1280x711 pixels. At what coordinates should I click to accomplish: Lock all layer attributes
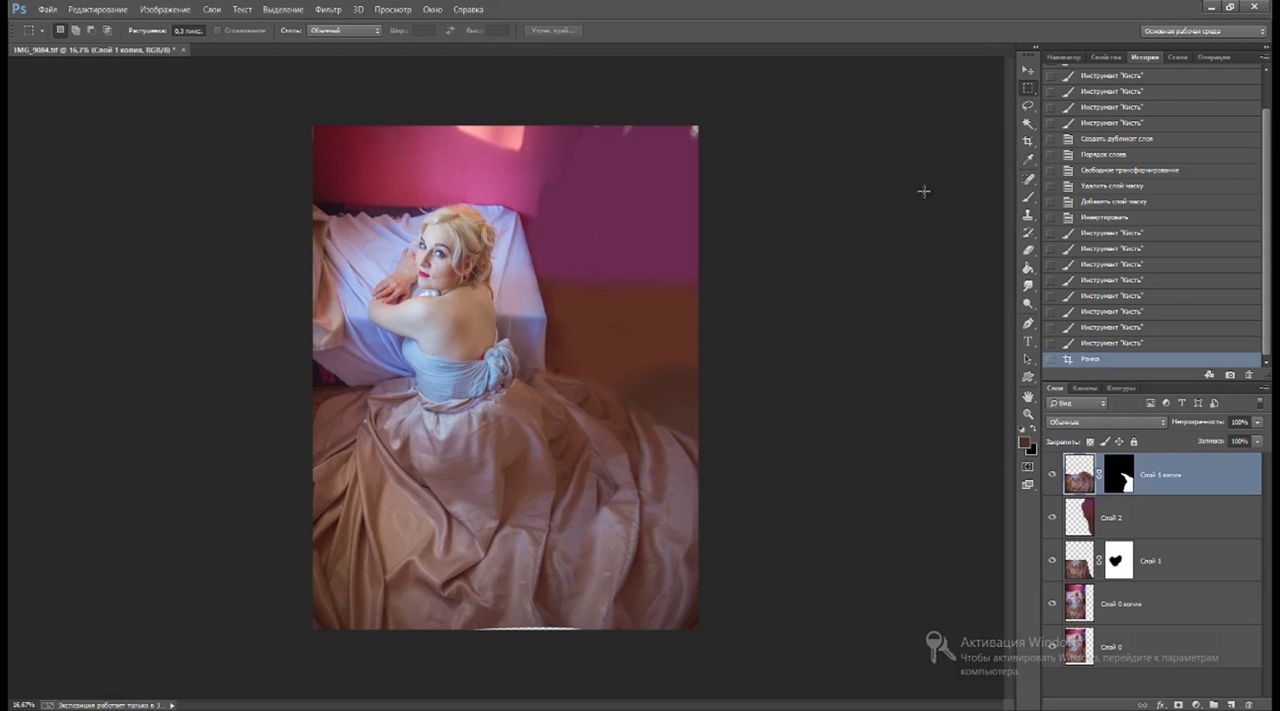[x=1133, y=441]
